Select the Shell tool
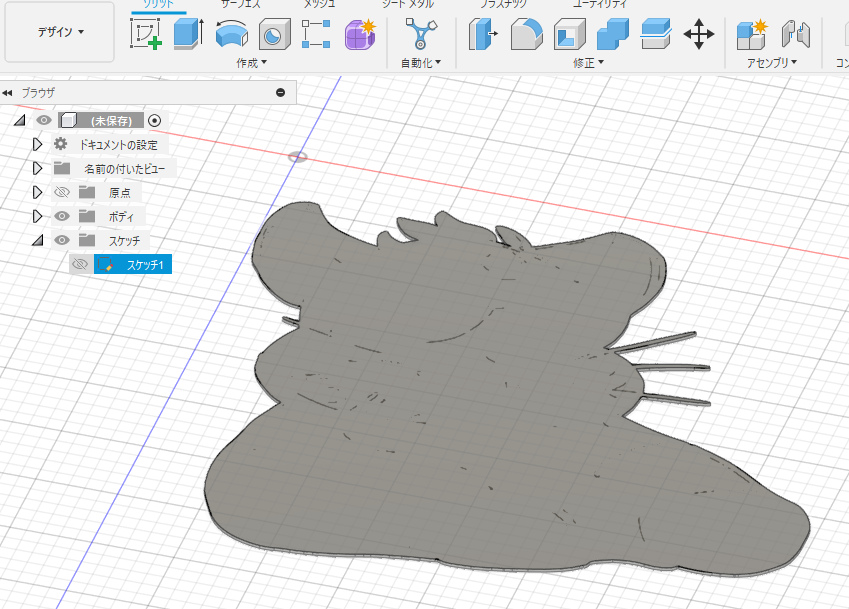 coord(570,34)
